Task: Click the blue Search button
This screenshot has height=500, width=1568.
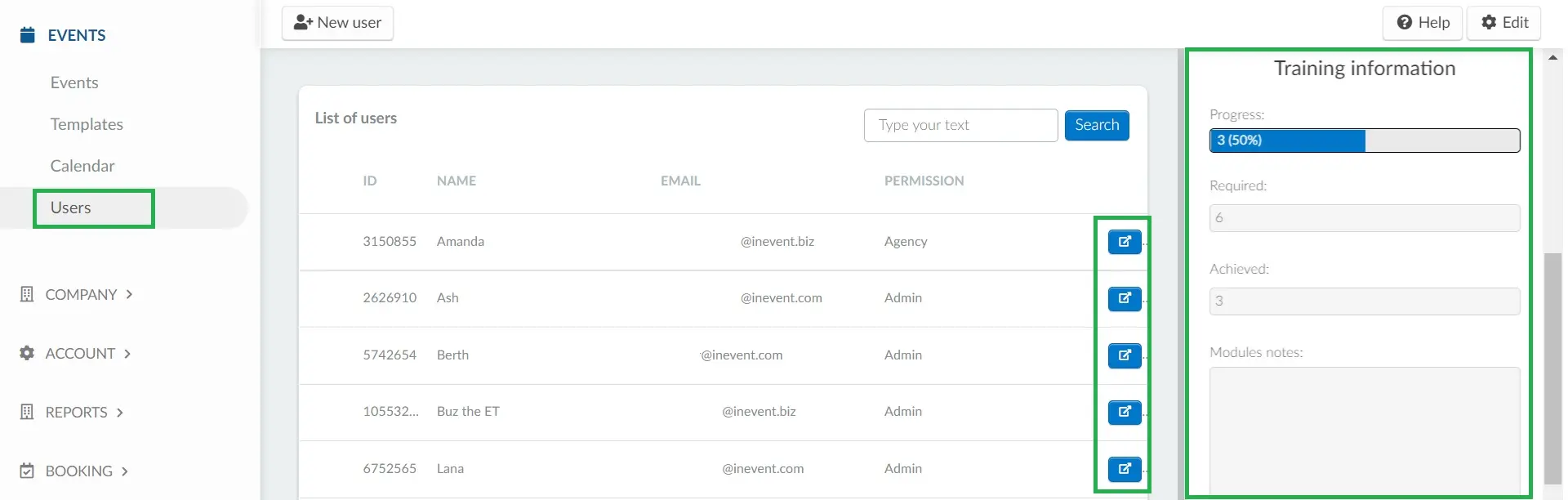Action: (1097, 125)
